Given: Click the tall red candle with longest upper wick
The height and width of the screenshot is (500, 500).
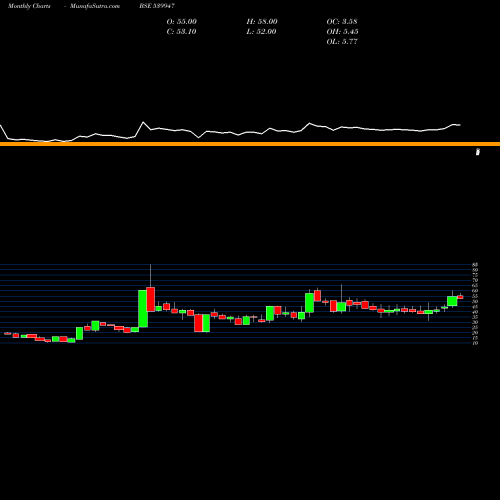Looking at the screenshot, I should (150, 299).
